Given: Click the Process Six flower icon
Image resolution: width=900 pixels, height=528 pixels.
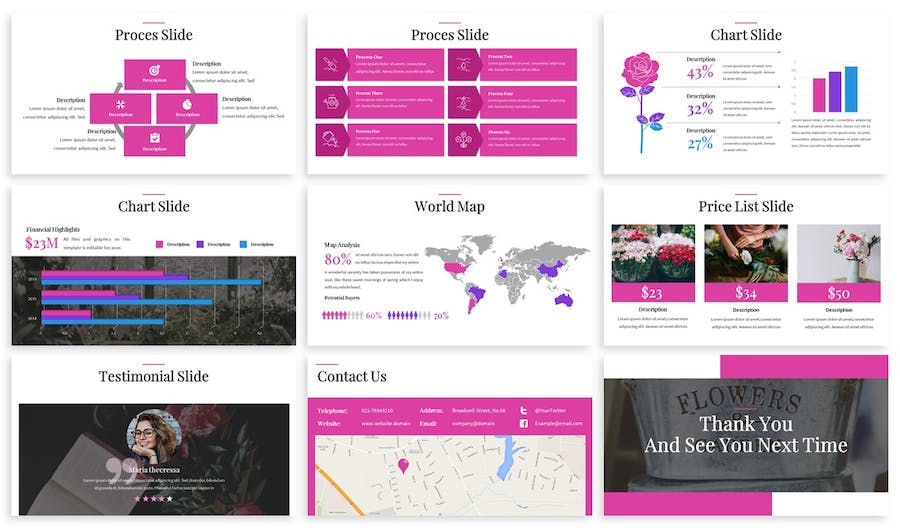Looking at the screenshot, I should tap(463, 138).
